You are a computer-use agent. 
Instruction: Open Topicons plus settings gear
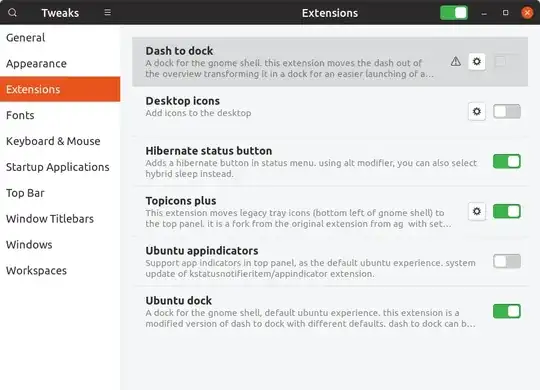click(x=477, y=211)
